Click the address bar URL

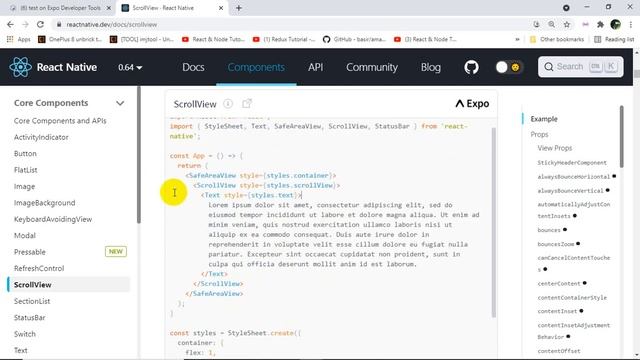click(112, 24)
